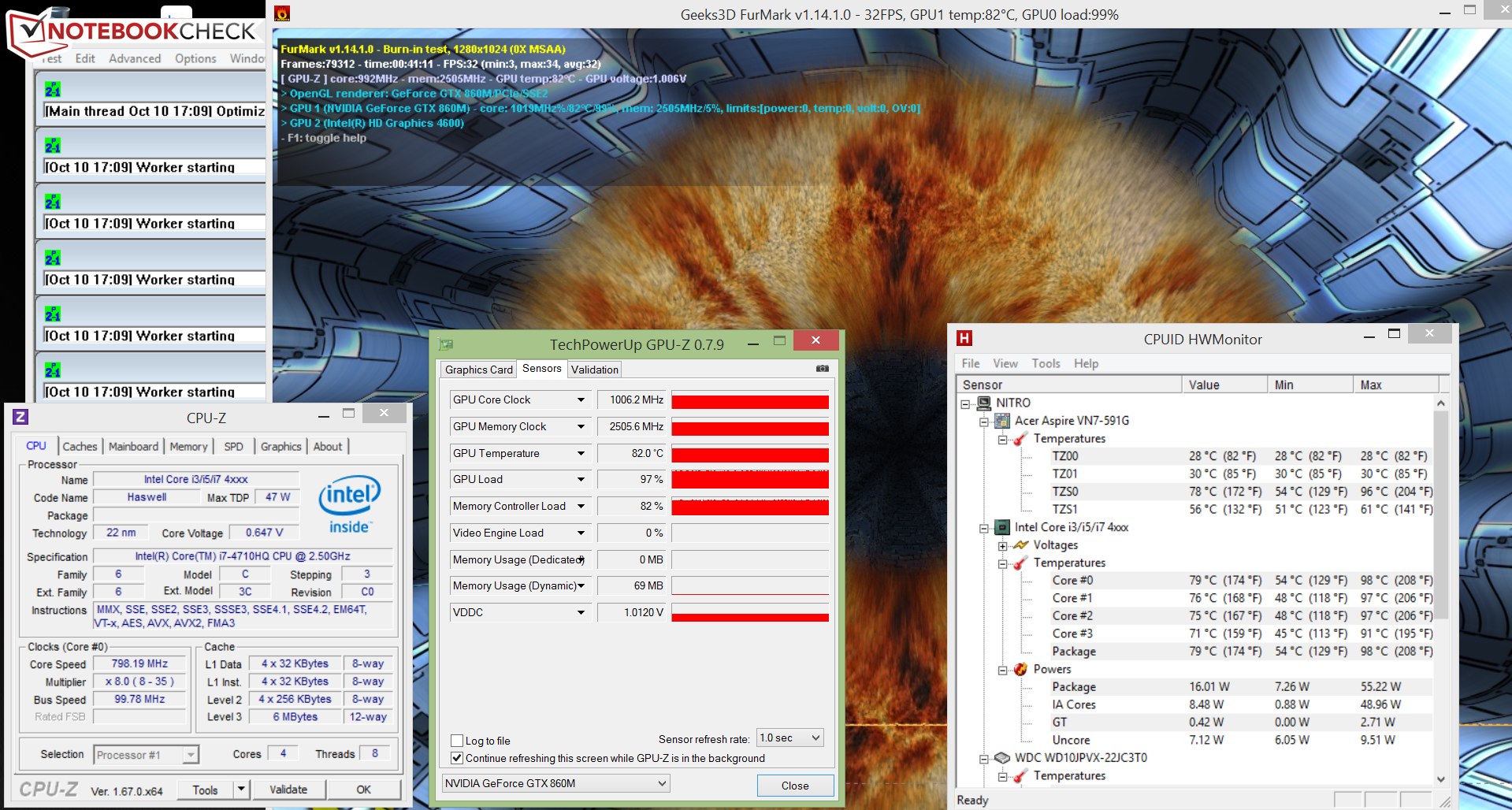Click the Powers flame icon in HWMonitor

point(1021,669)
